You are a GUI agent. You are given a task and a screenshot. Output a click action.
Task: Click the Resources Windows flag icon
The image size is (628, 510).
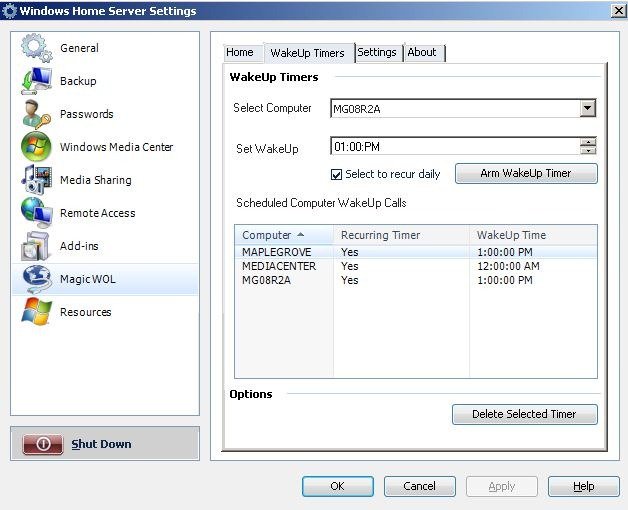36,312
